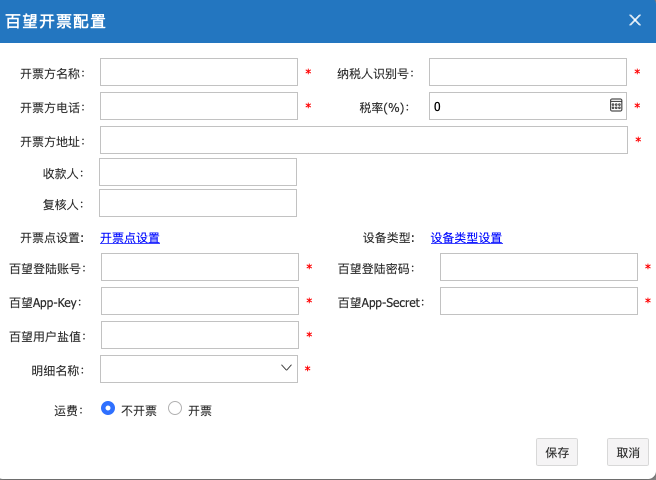Open the 开票点设置 link
This screenshot has height=480, width=656.
[x=130, y=238]
